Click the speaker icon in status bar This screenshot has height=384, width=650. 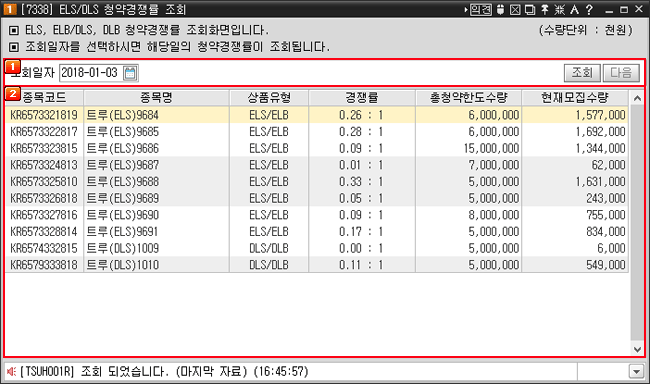click(x=12, y=372)
